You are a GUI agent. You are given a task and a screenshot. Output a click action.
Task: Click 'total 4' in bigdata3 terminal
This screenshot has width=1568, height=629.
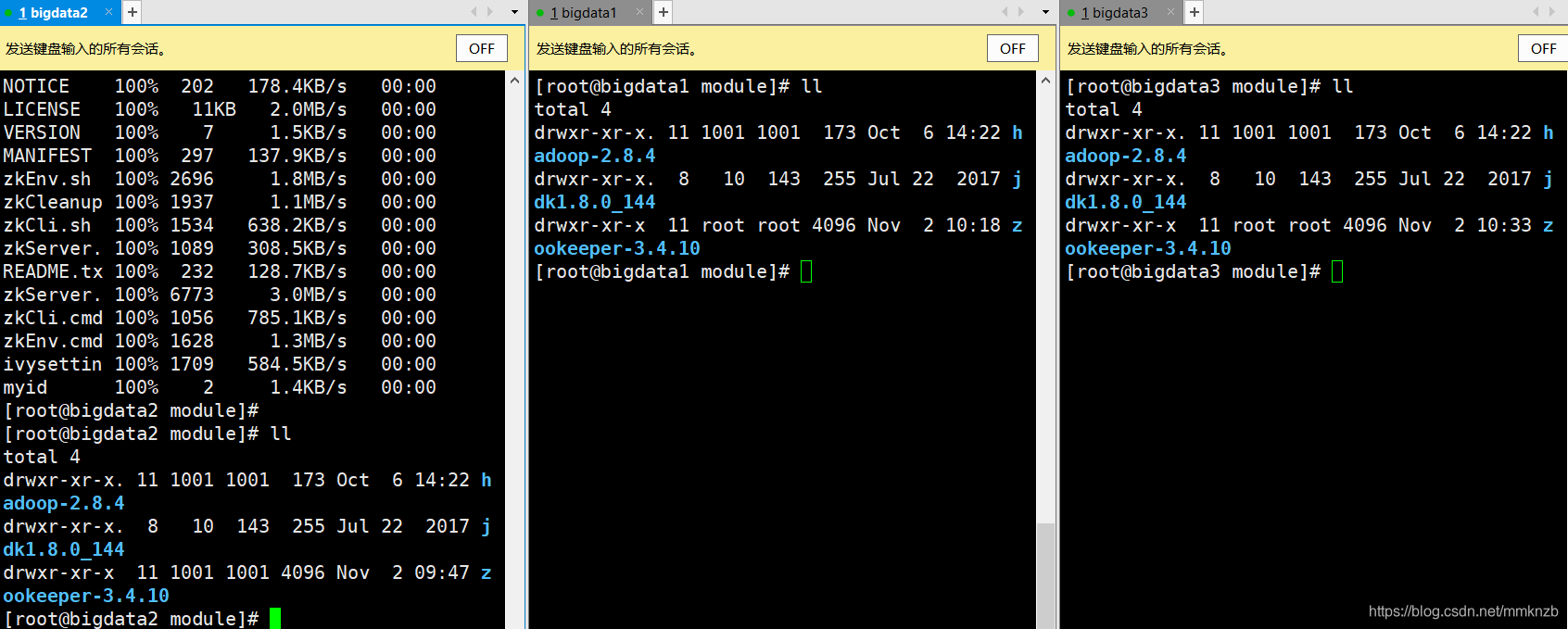tap(1104, 109)
